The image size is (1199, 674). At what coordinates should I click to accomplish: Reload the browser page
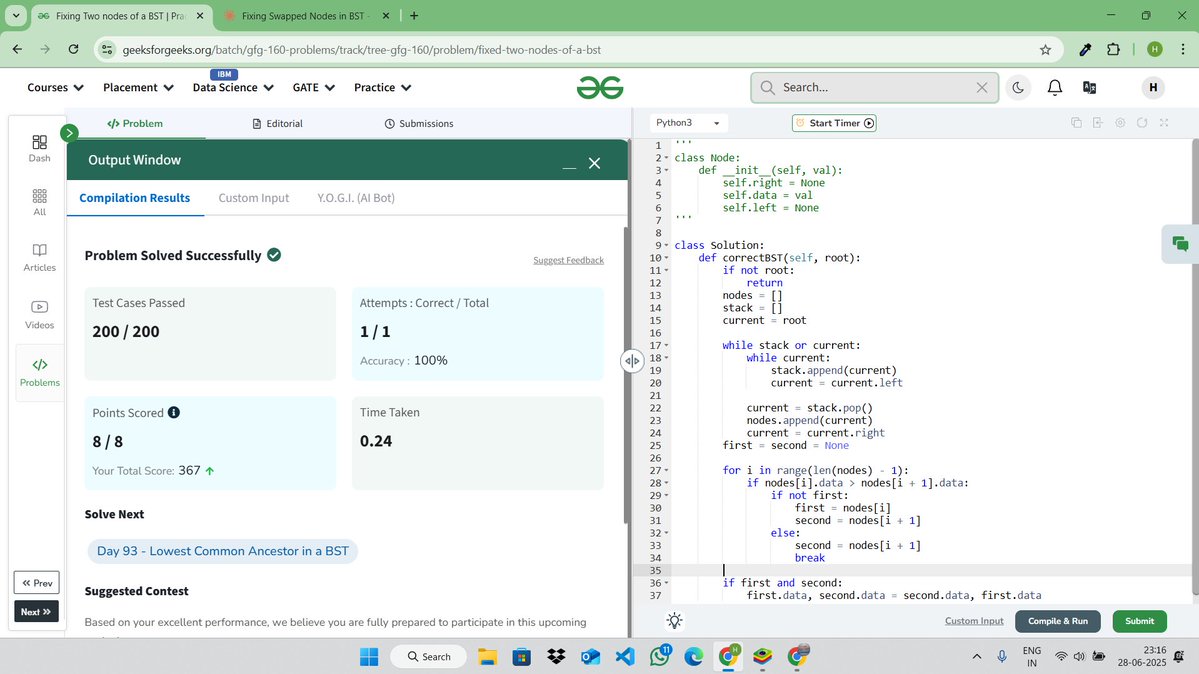(73, 49)
